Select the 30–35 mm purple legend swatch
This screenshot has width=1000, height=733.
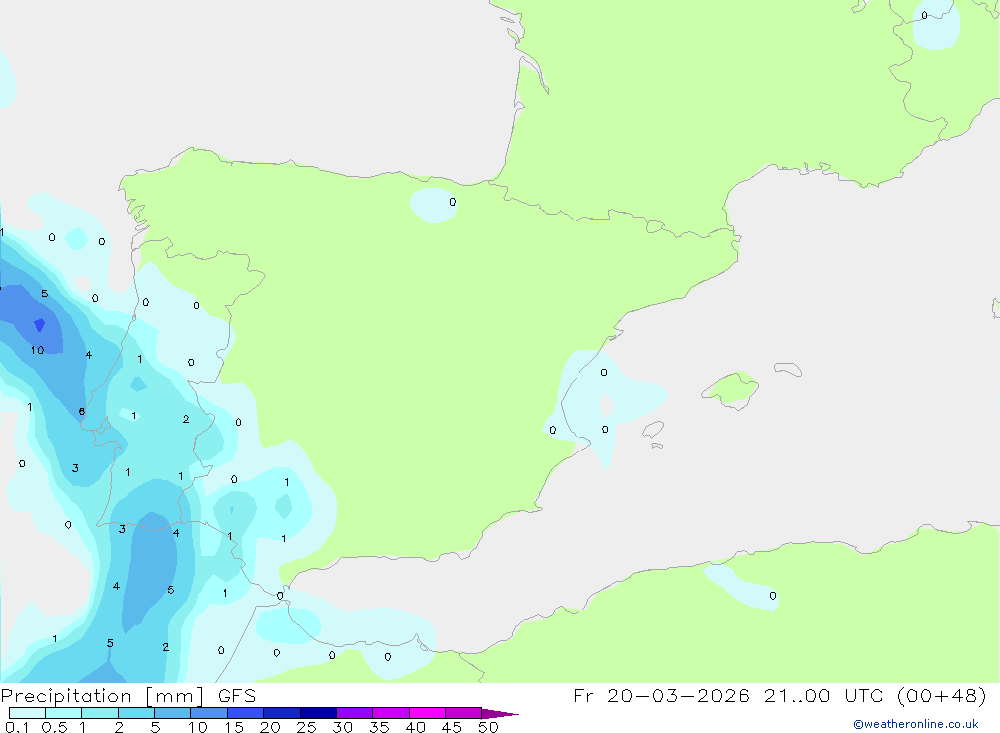tap(355, 713)
